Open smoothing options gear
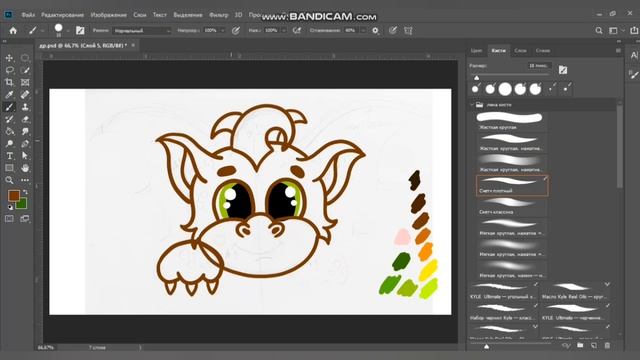The width and height of the screenshot is (640, 360). click(x=375, y=31)
